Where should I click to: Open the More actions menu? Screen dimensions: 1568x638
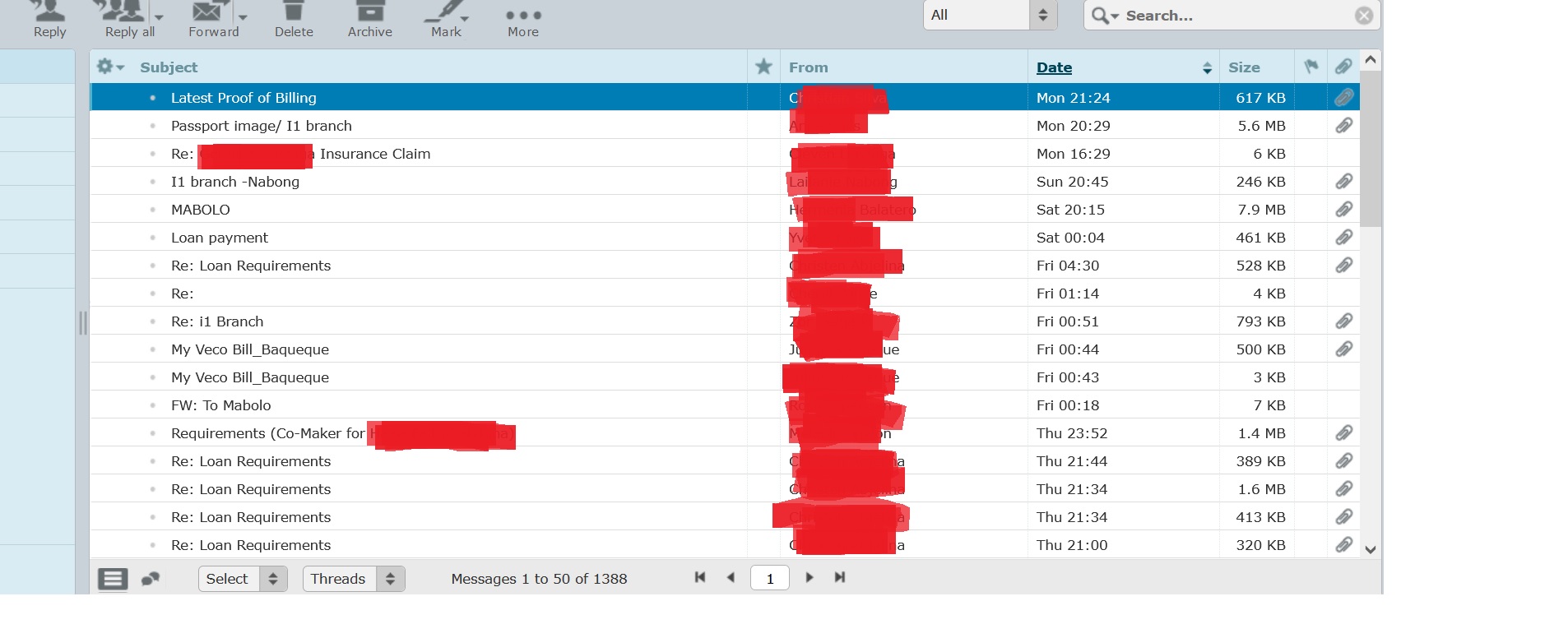coord(523,22)
